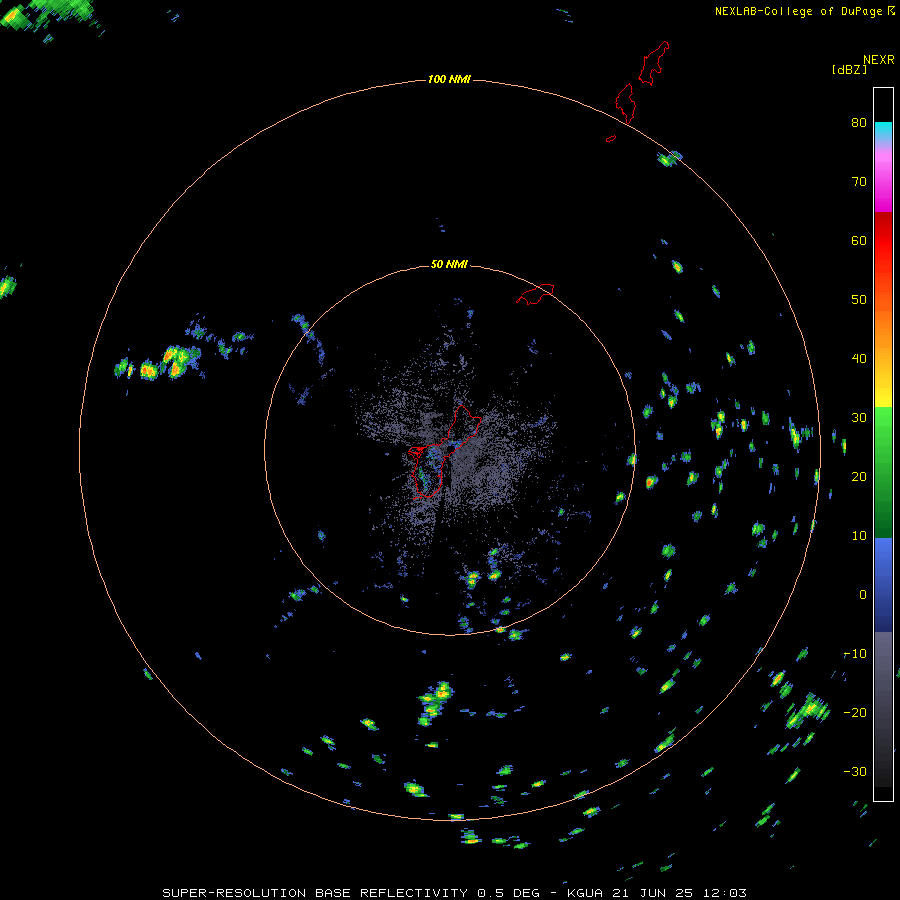900x900 pixels.
Task: Click the NEXR label above color scale
Action: coord(879,60)
